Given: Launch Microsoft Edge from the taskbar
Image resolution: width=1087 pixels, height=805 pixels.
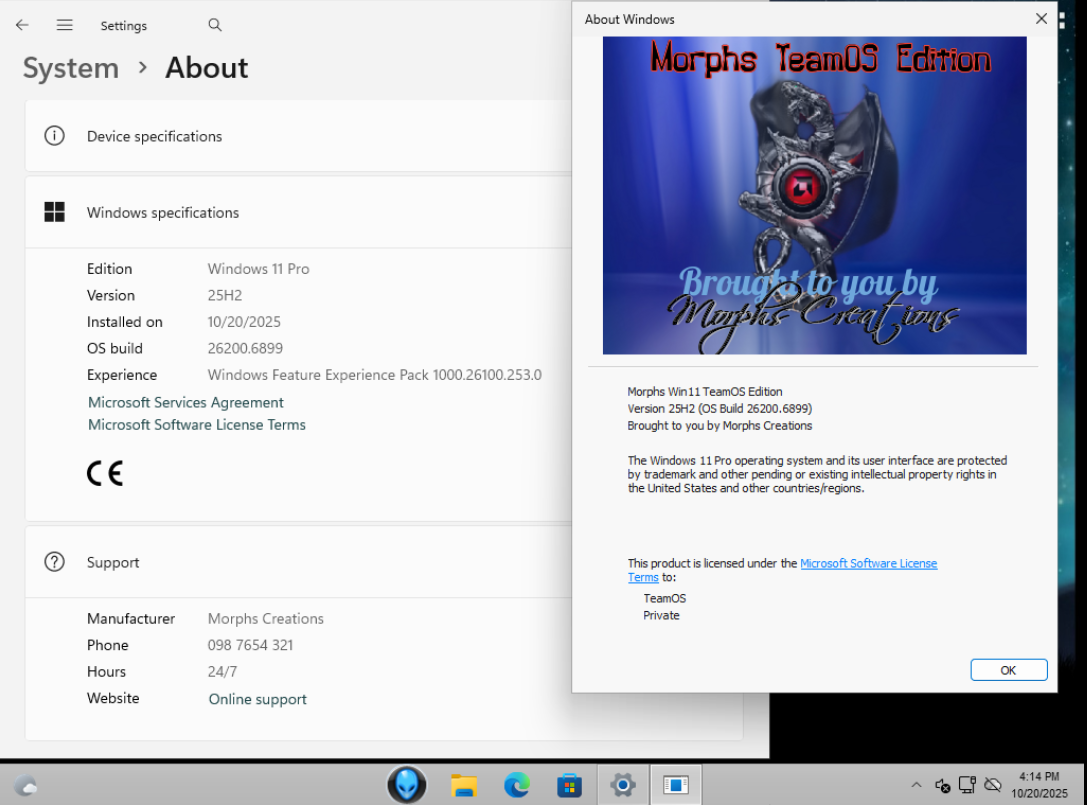Looking at the screenshot, I should tap(517, 786).
